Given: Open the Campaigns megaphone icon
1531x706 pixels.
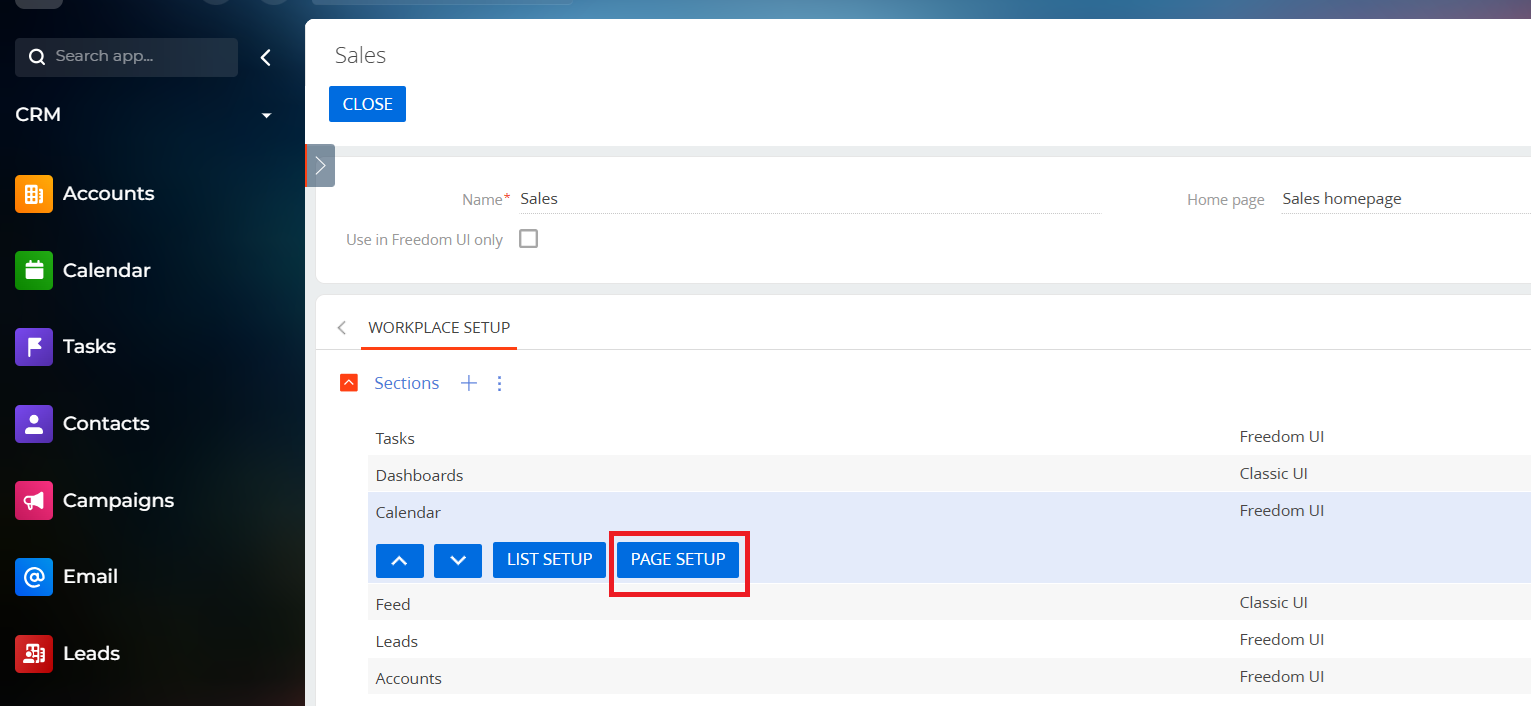Looking at the screenshot, I should pyautogui.click(x=34, y=500).
